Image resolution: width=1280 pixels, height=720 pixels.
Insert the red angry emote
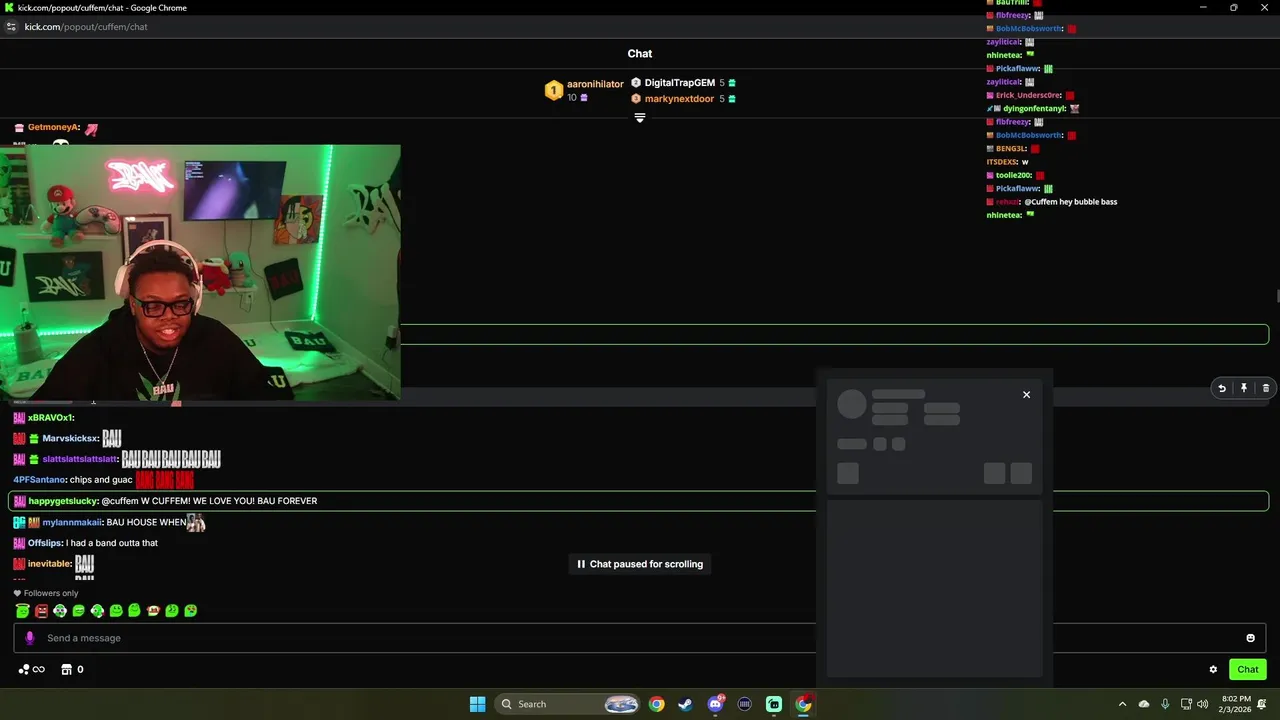pos(41,611)
